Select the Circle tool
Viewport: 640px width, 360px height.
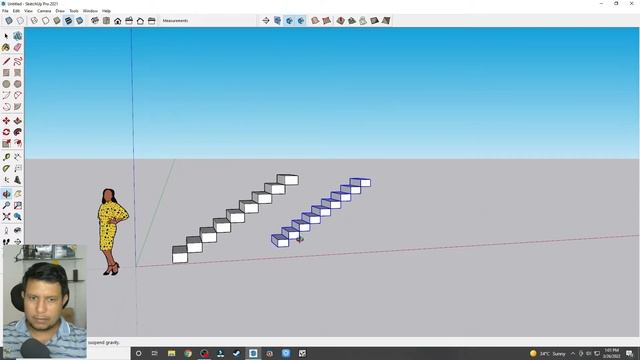coord(6,84)
